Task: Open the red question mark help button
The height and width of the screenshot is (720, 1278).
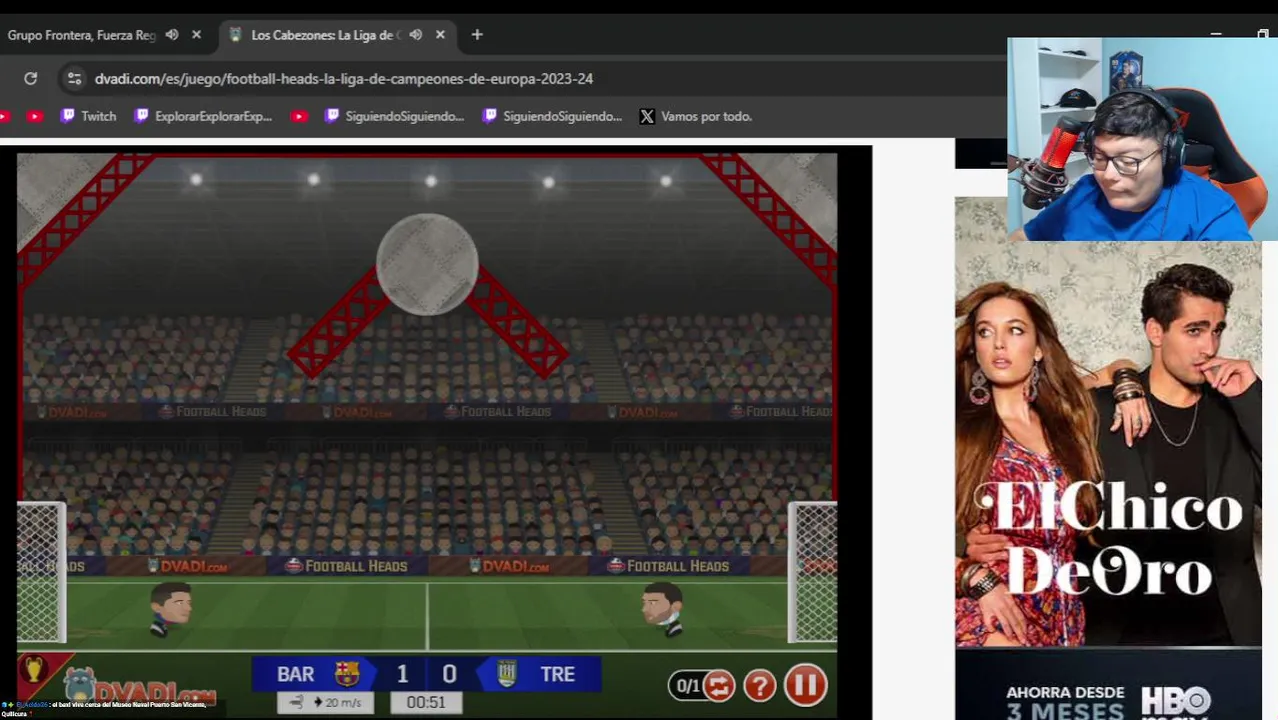Action: tap(760, 686)
